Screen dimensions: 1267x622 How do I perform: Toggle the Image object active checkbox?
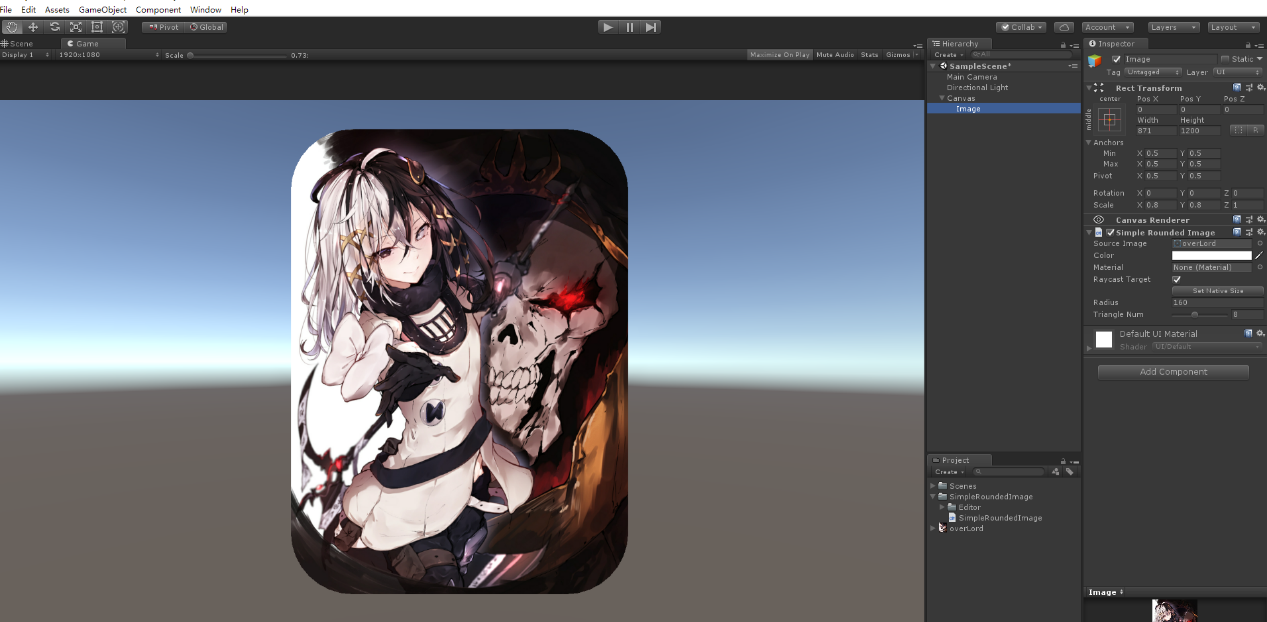click(x=1117, y=59)
